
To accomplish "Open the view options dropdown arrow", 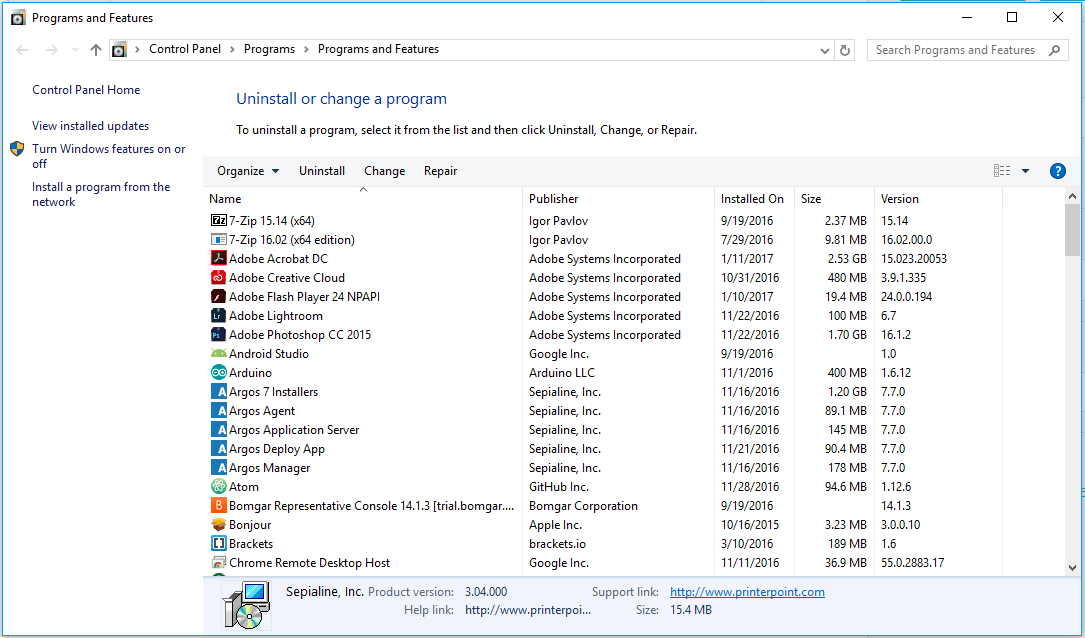I will tap(1025, 171).
